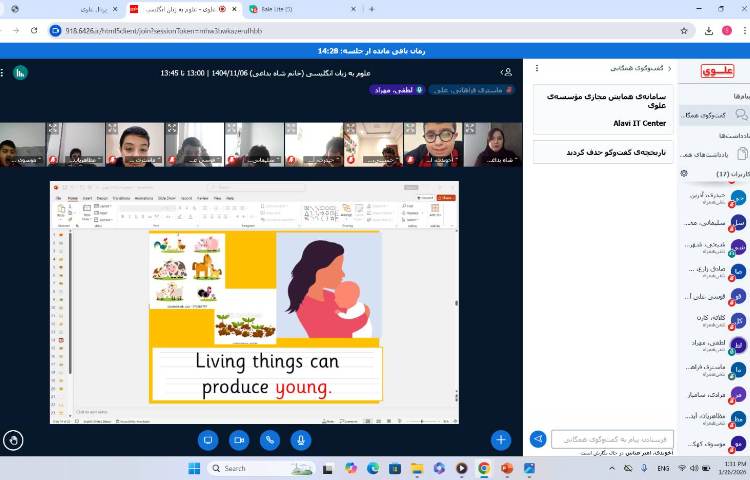Image resolution: width=750 pixels, height=480 pixels.
Task: Click the Windows Start button
Action: [194, 468]
